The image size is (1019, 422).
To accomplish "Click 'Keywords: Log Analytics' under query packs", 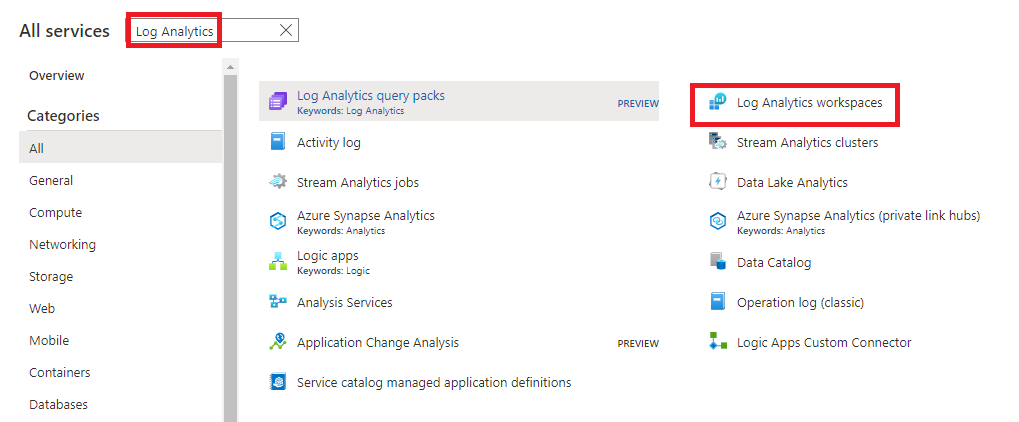I will pos(350,111).
